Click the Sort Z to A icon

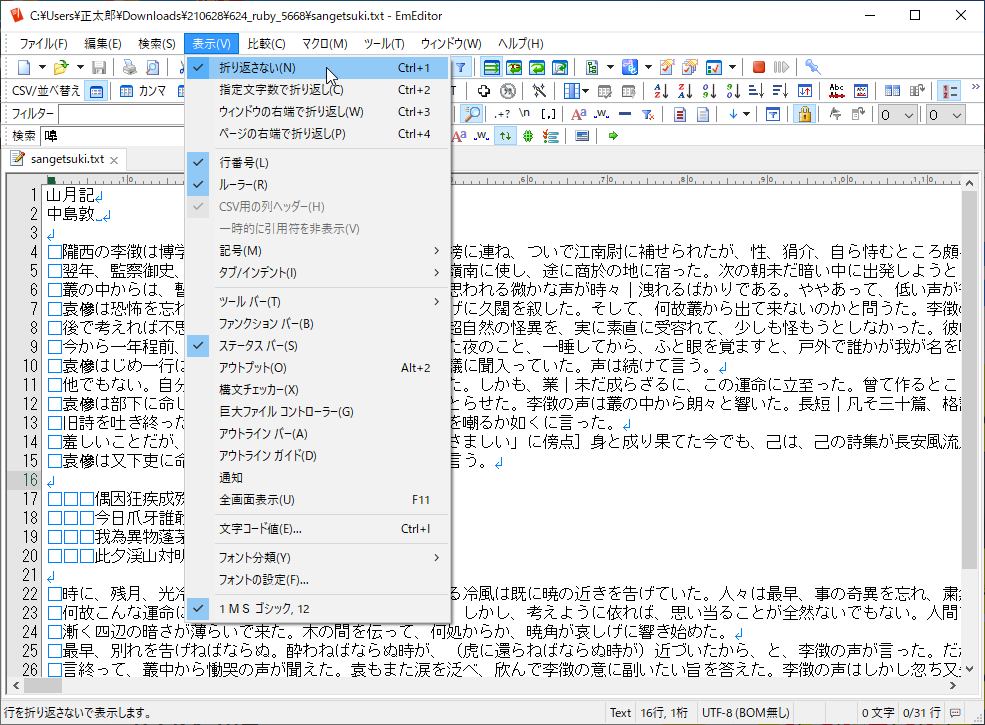point(685,91)
